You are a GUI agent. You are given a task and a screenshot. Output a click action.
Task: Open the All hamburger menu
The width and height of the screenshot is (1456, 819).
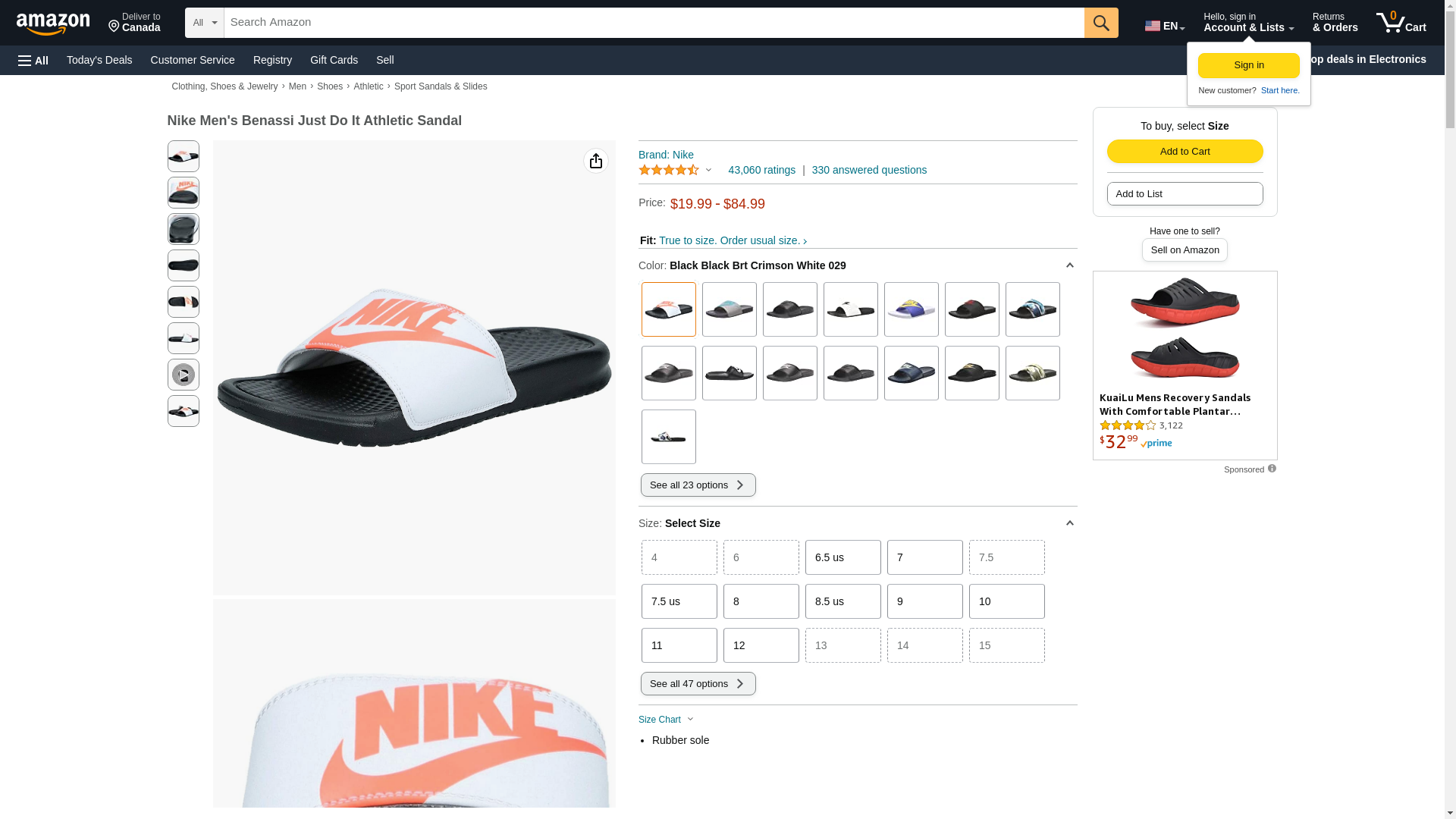click(33, 60)
